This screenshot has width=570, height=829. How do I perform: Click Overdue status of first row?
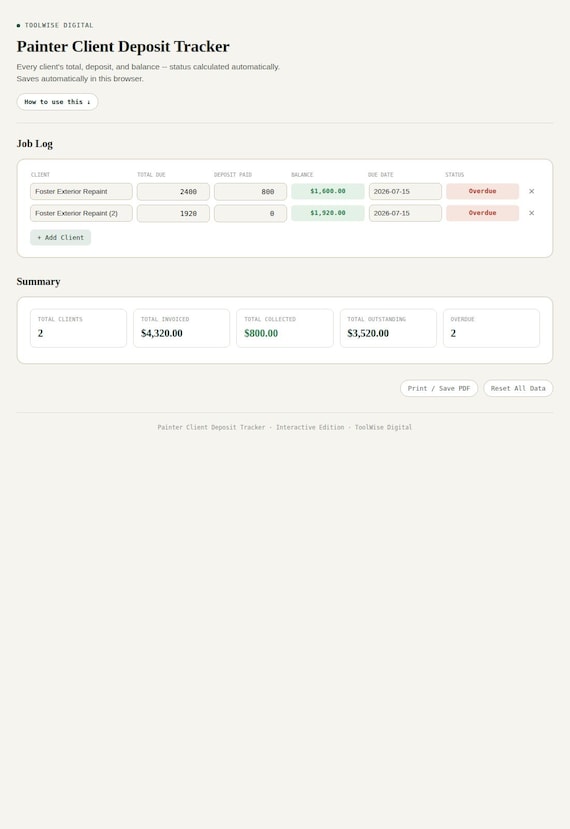tap(483, 191)
